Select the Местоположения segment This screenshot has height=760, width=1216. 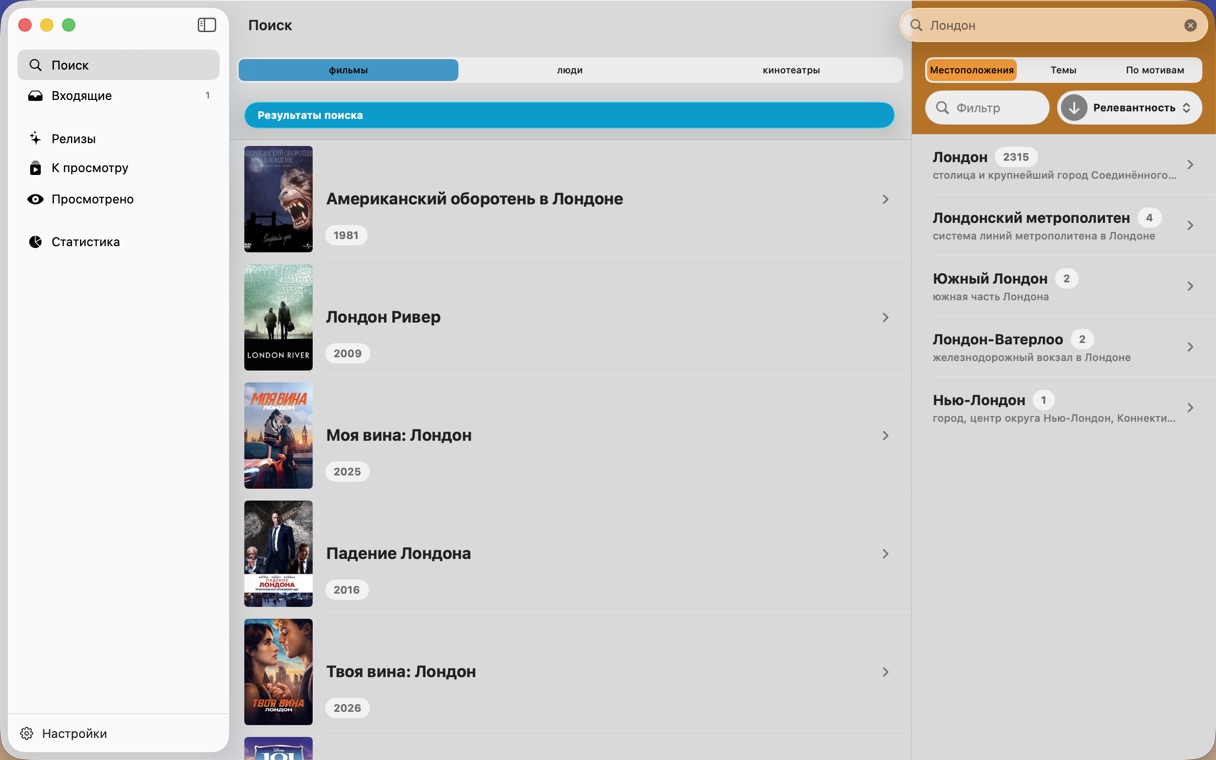point(972,70)
